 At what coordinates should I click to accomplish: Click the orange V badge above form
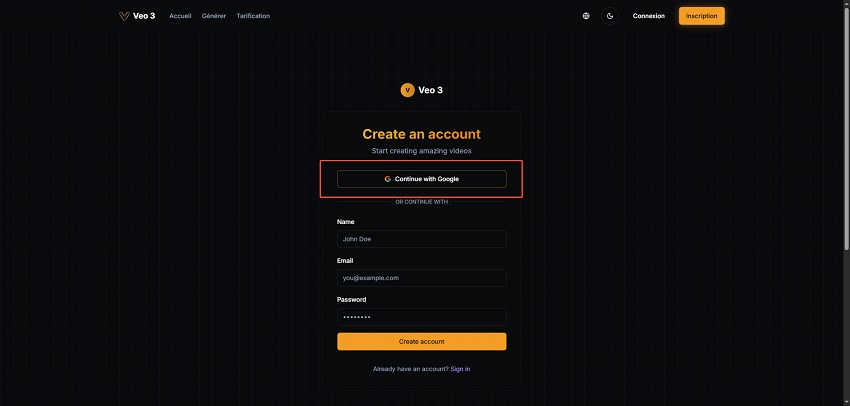point(407,90)
